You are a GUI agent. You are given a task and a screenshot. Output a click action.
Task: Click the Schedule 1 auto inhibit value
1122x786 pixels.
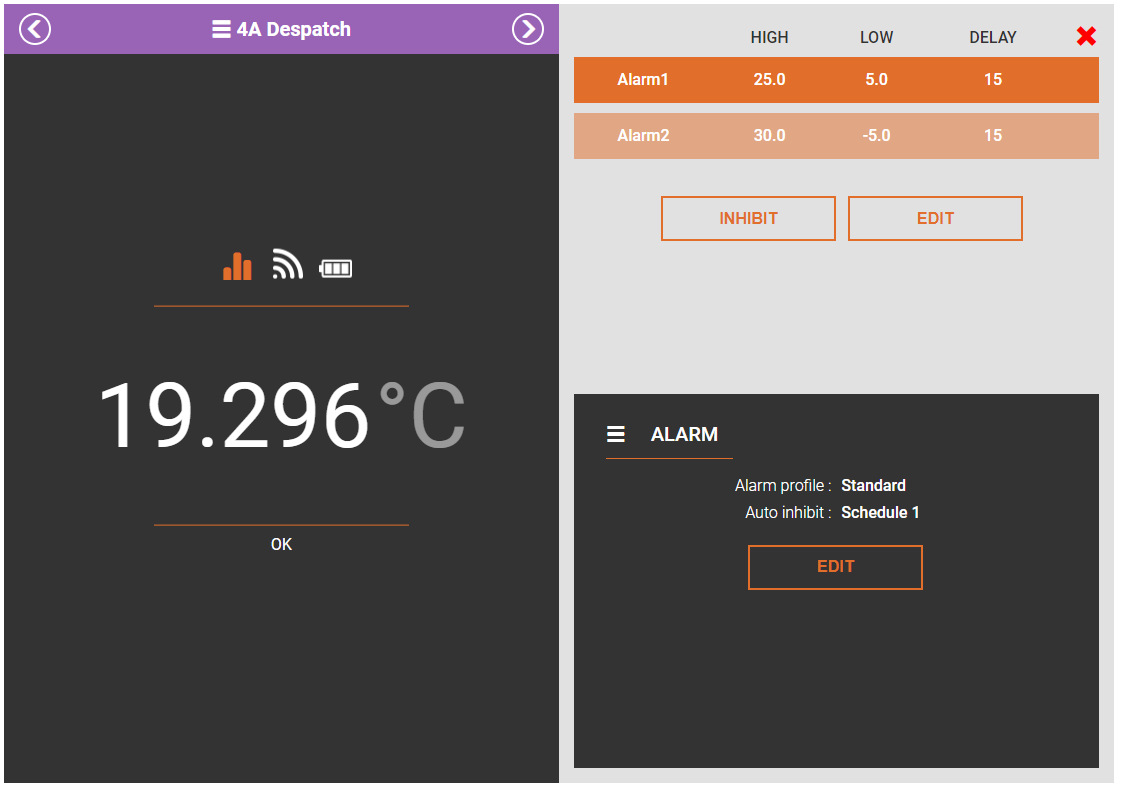pos(880,513)
